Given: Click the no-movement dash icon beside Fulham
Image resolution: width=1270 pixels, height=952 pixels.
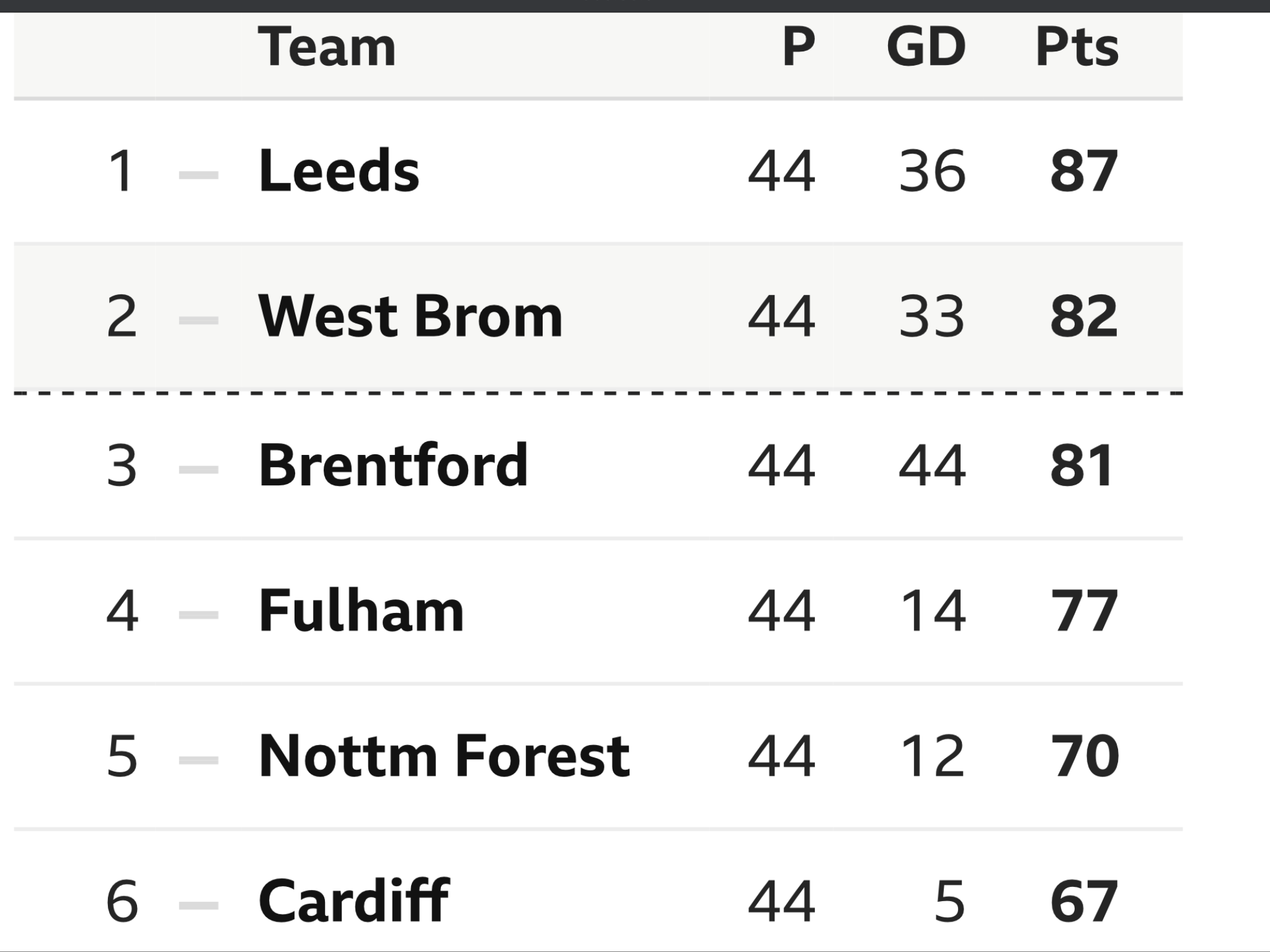Looking at the screenshot, I should [x=198, y=615].
